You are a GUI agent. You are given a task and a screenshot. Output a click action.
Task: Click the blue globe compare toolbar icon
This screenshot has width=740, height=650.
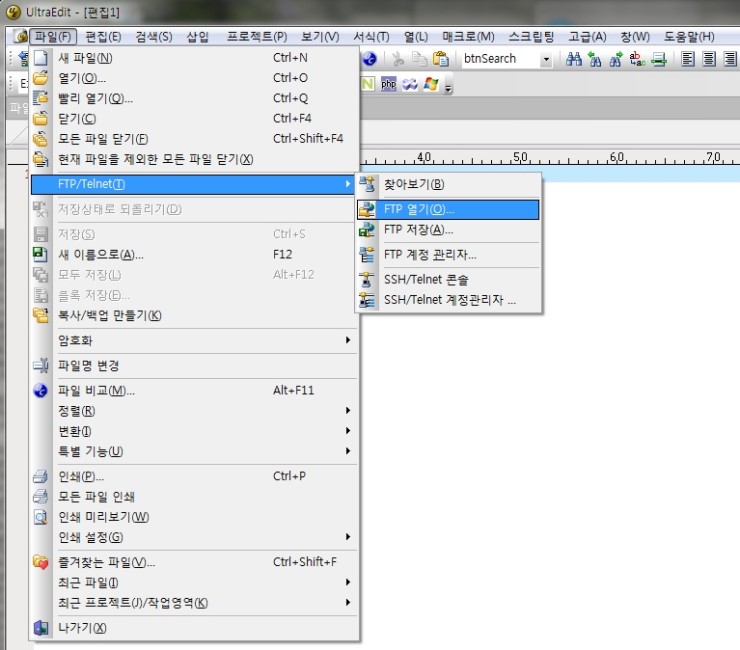[x=370, y=59]
